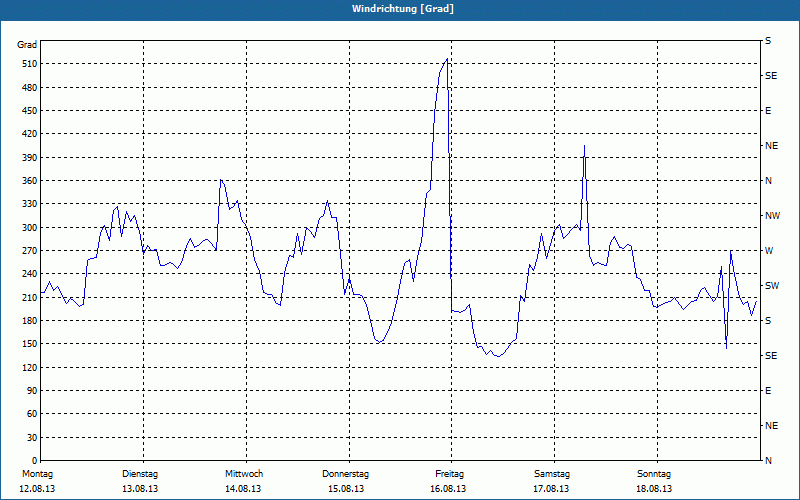The width and height of the screenshot is (800, 500).
Task: Click the W compass label
Action: 769,251
